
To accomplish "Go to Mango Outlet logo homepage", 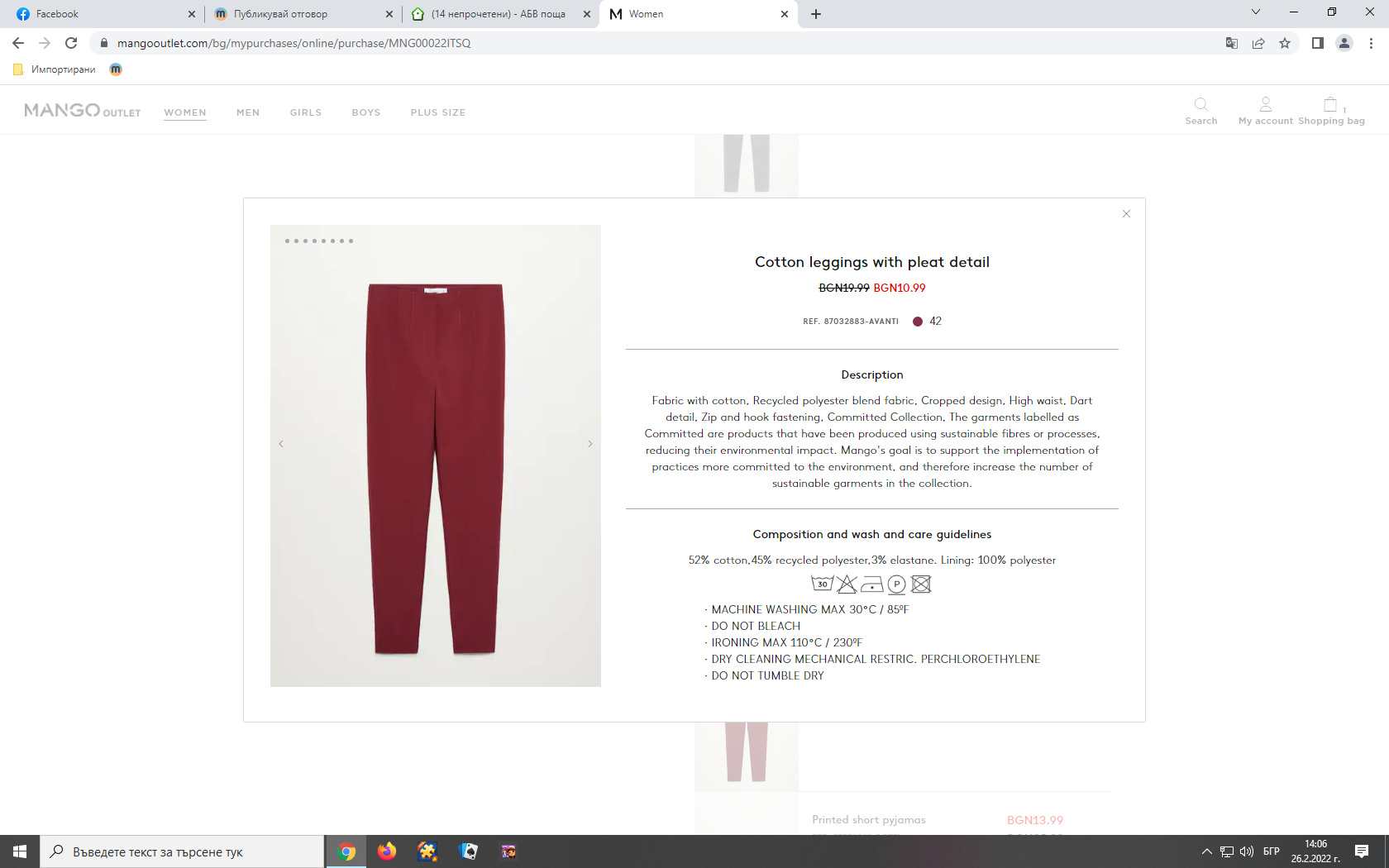I will point(82,111).
